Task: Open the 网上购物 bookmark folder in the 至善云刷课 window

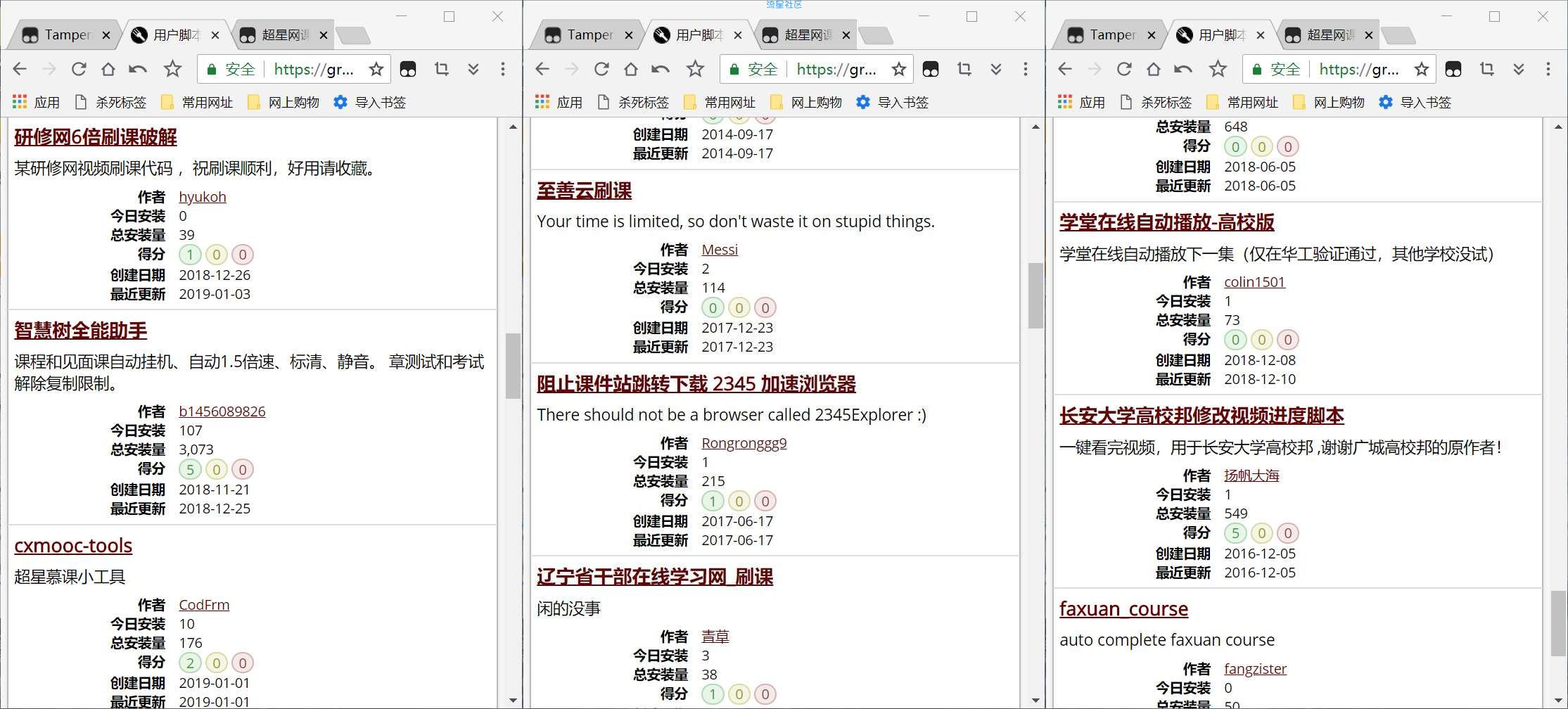Action: (806, 102)
